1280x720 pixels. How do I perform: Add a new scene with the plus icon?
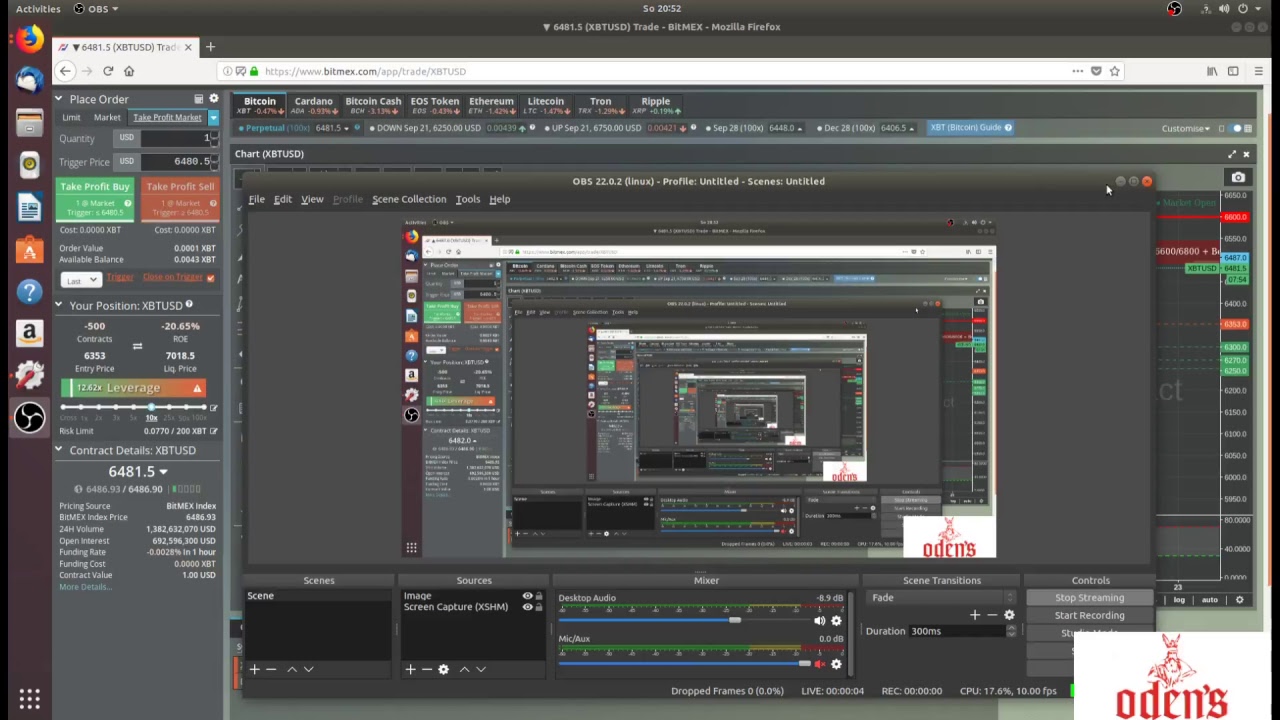pyautogui.click(x=254, y=669)
